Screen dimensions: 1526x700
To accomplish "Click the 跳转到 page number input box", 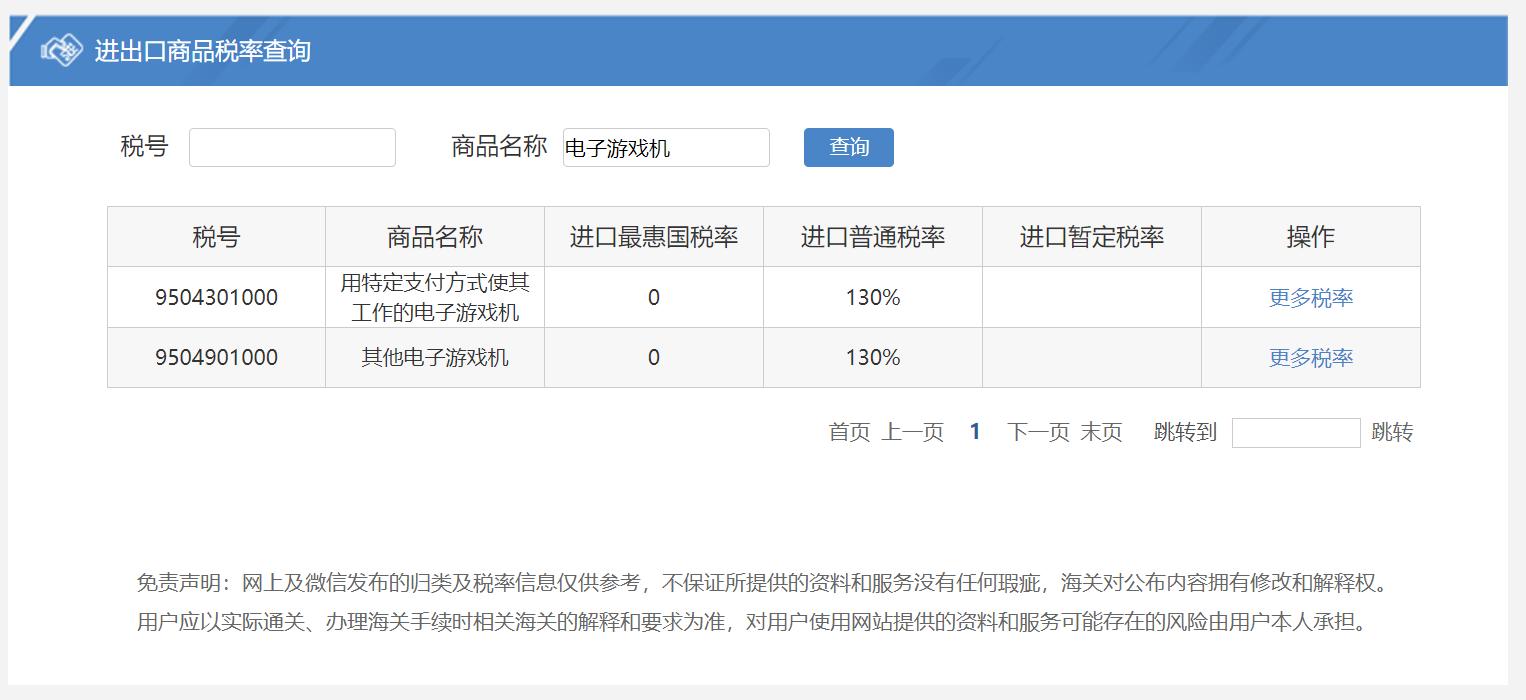I will [1296, 431].
